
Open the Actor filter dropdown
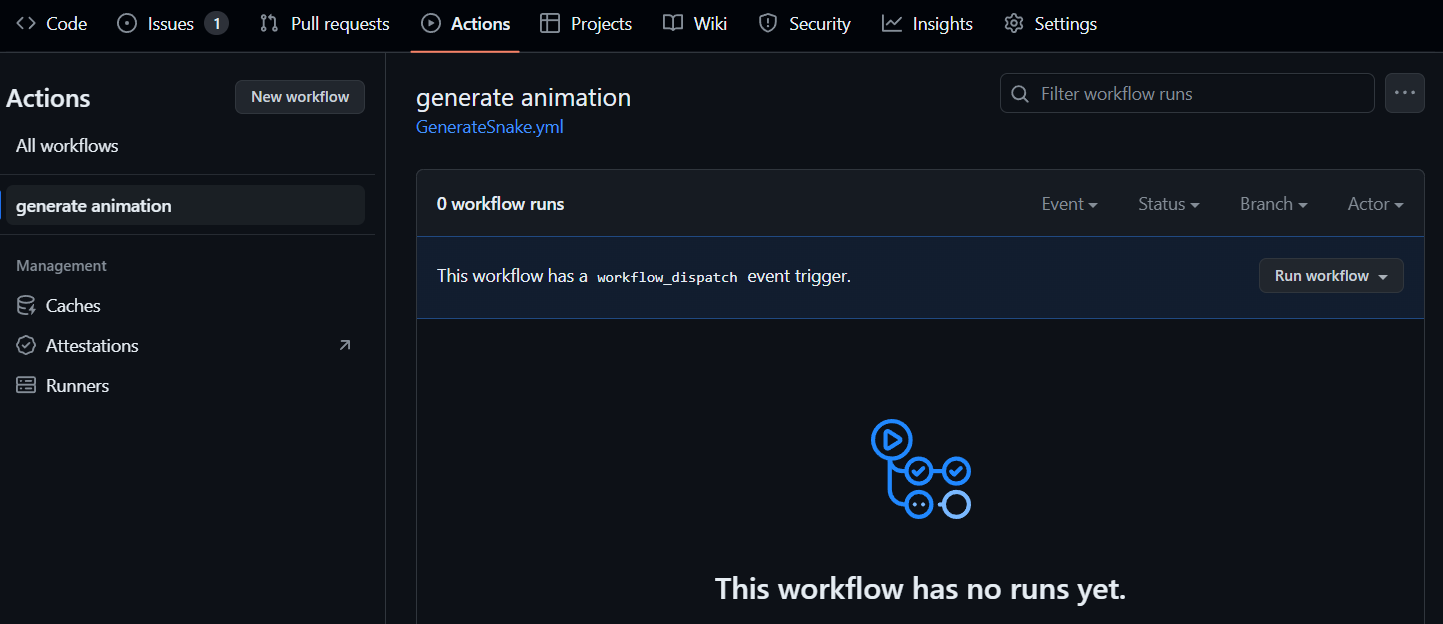point(1374,203)
